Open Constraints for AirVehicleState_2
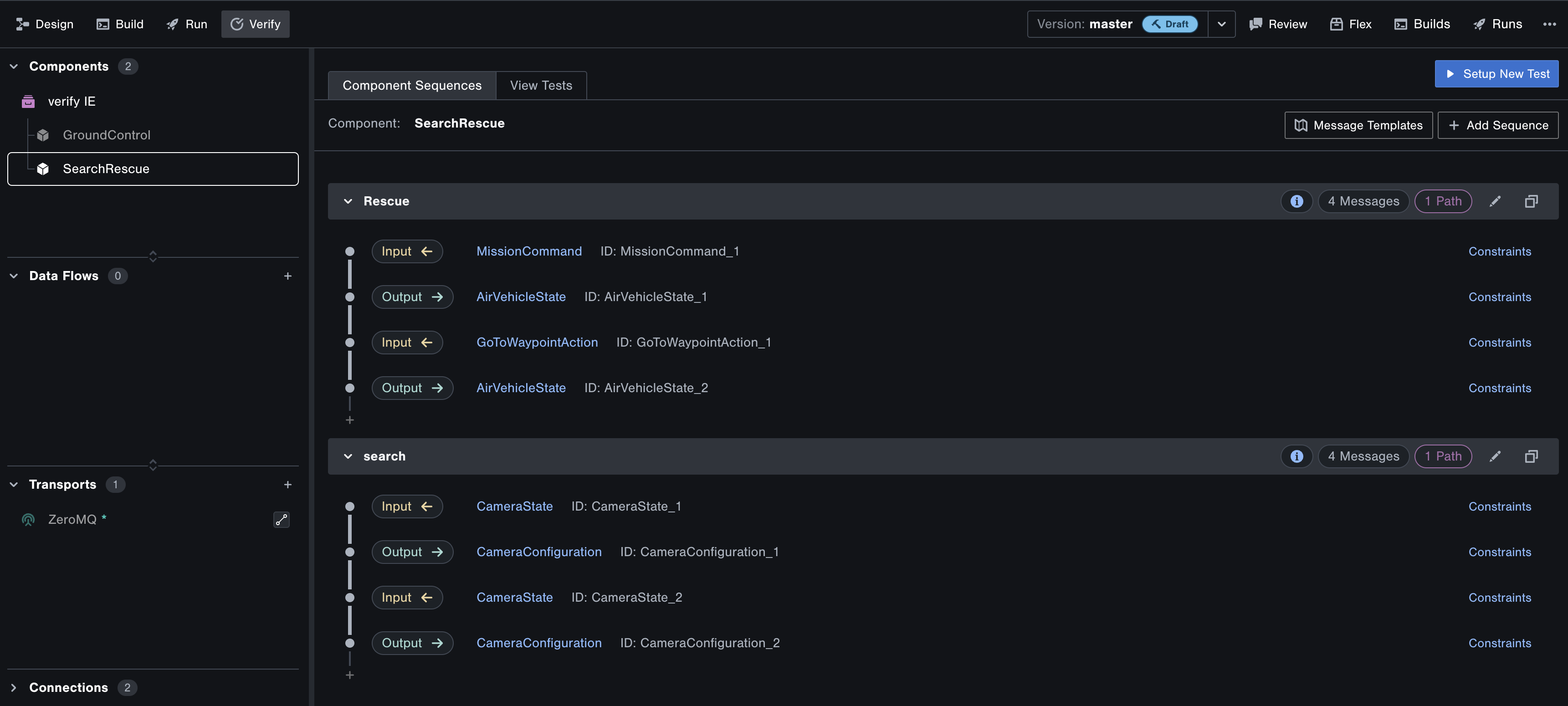 [1499, 388]
